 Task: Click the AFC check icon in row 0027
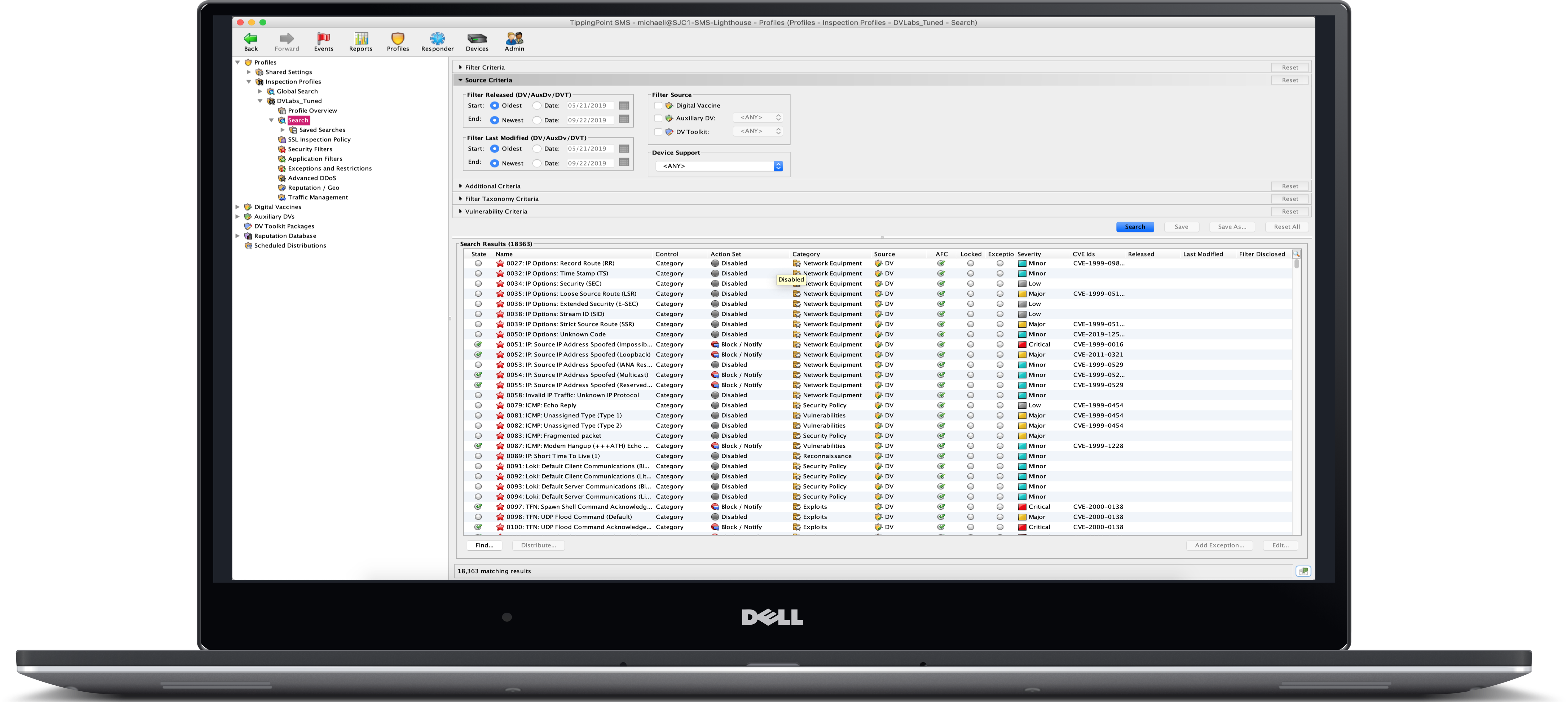(941, 263)
